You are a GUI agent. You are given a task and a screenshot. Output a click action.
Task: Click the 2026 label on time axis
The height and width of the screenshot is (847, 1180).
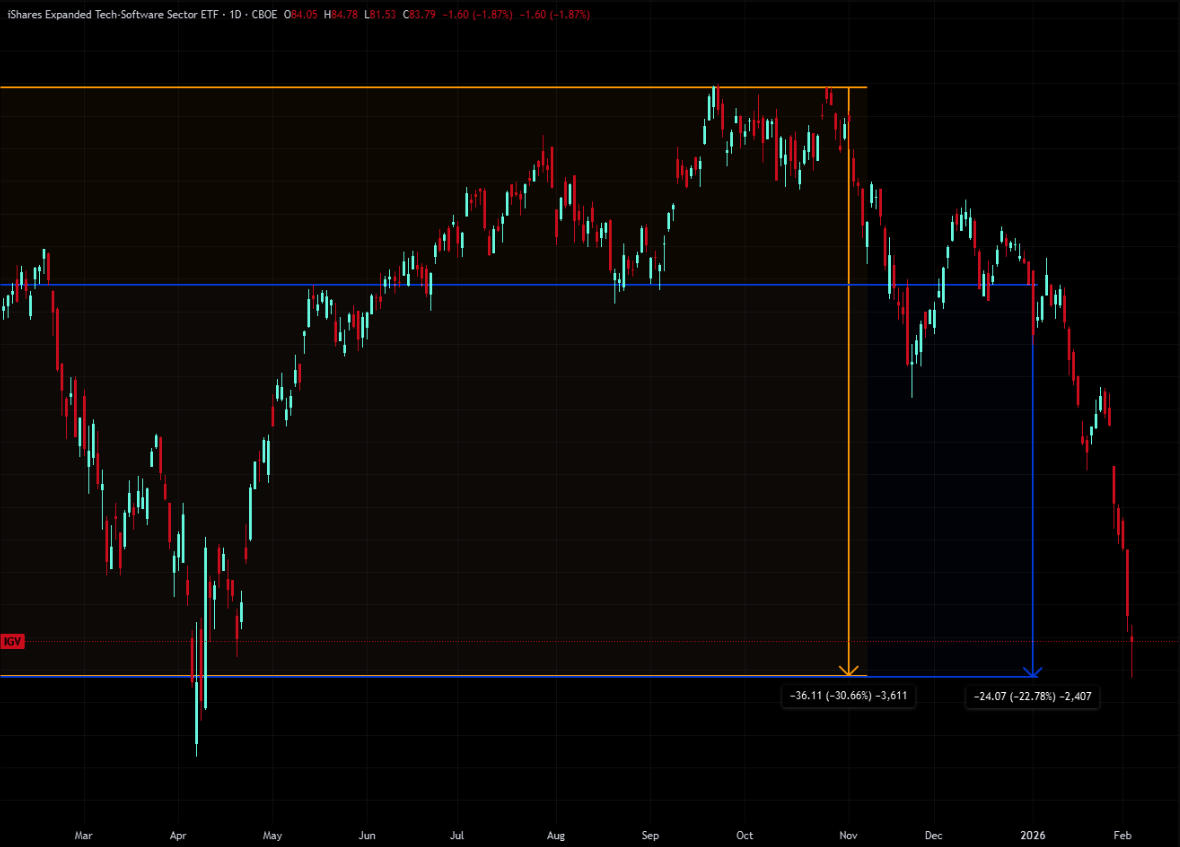[x=1032, y=833]
